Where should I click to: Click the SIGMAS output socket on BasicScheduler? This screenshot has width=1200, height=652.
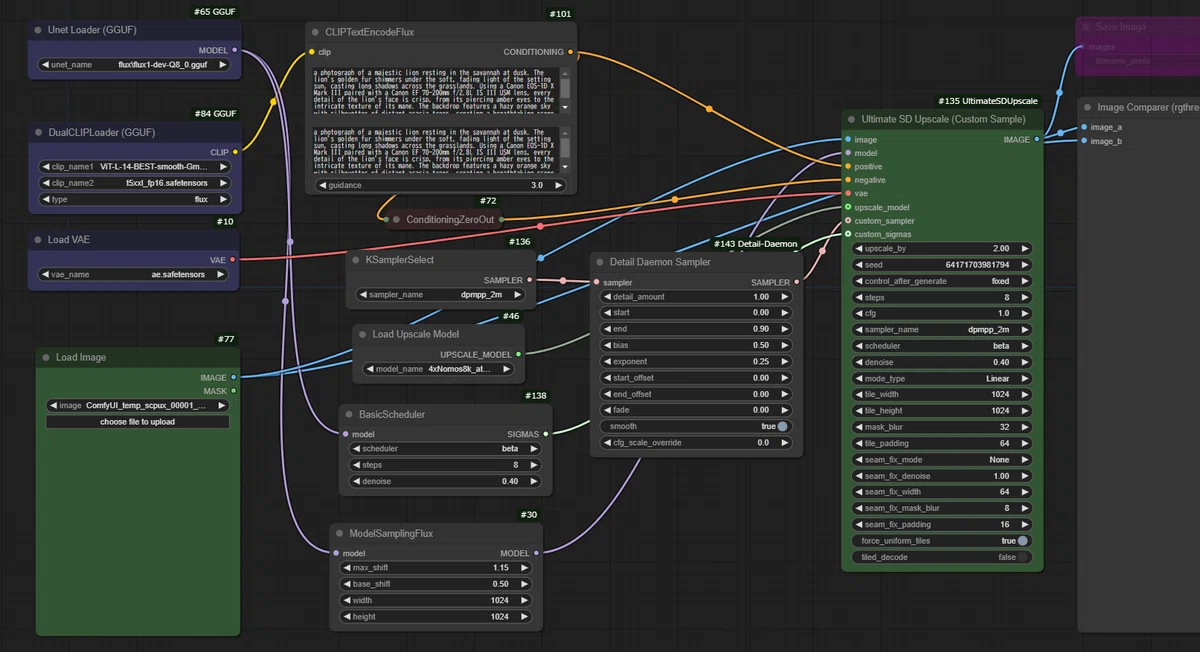click(547, 434)
